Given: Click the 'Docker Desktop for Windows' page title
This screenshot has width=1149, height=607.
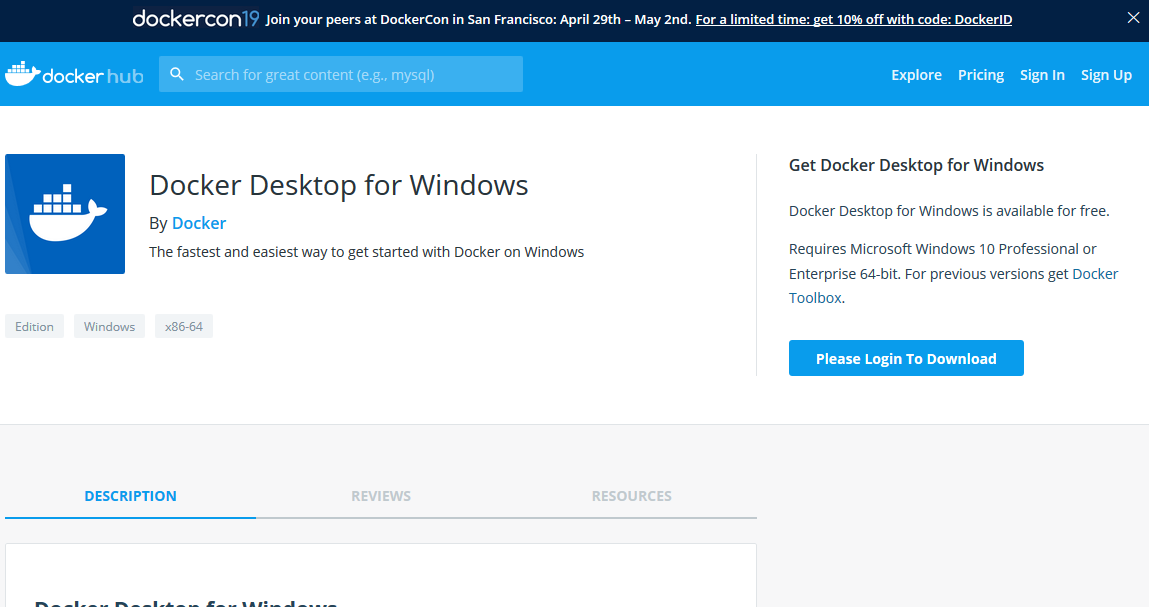Looking at the screenshot, I should coord(339,185).
